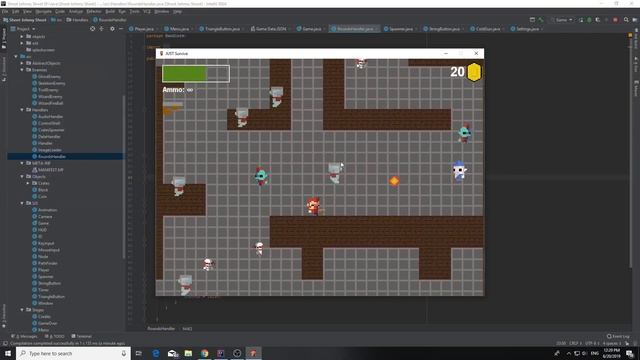Open Project panel gear settings

(112, 29)
